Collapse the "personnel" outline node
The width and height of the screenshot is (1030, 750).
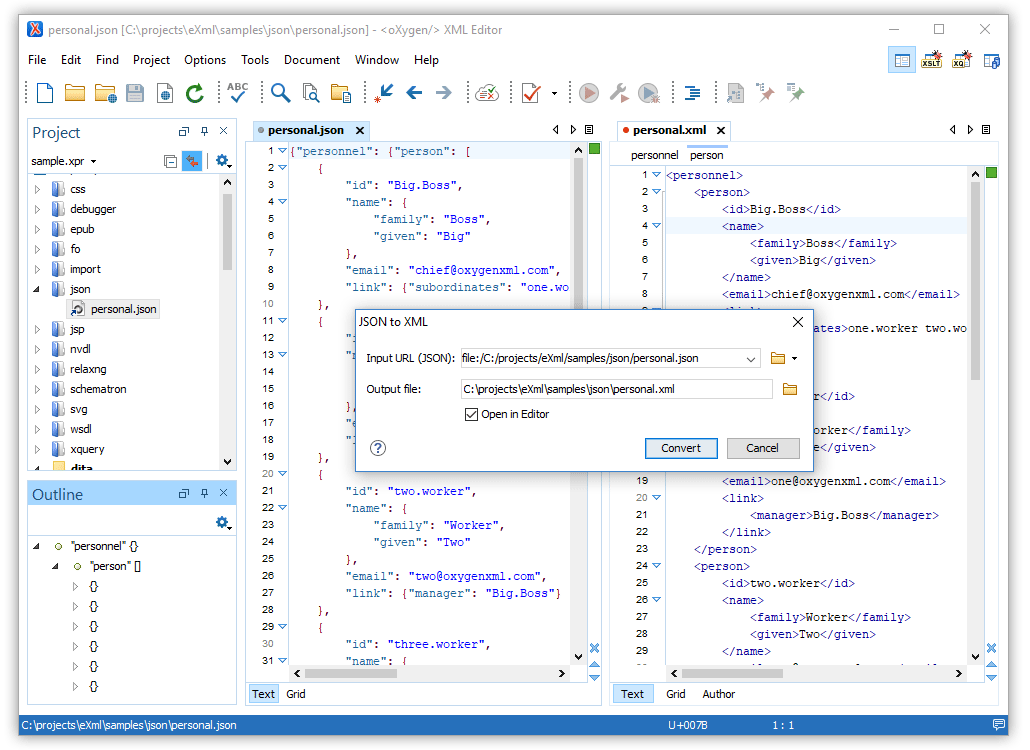point(37,546)
